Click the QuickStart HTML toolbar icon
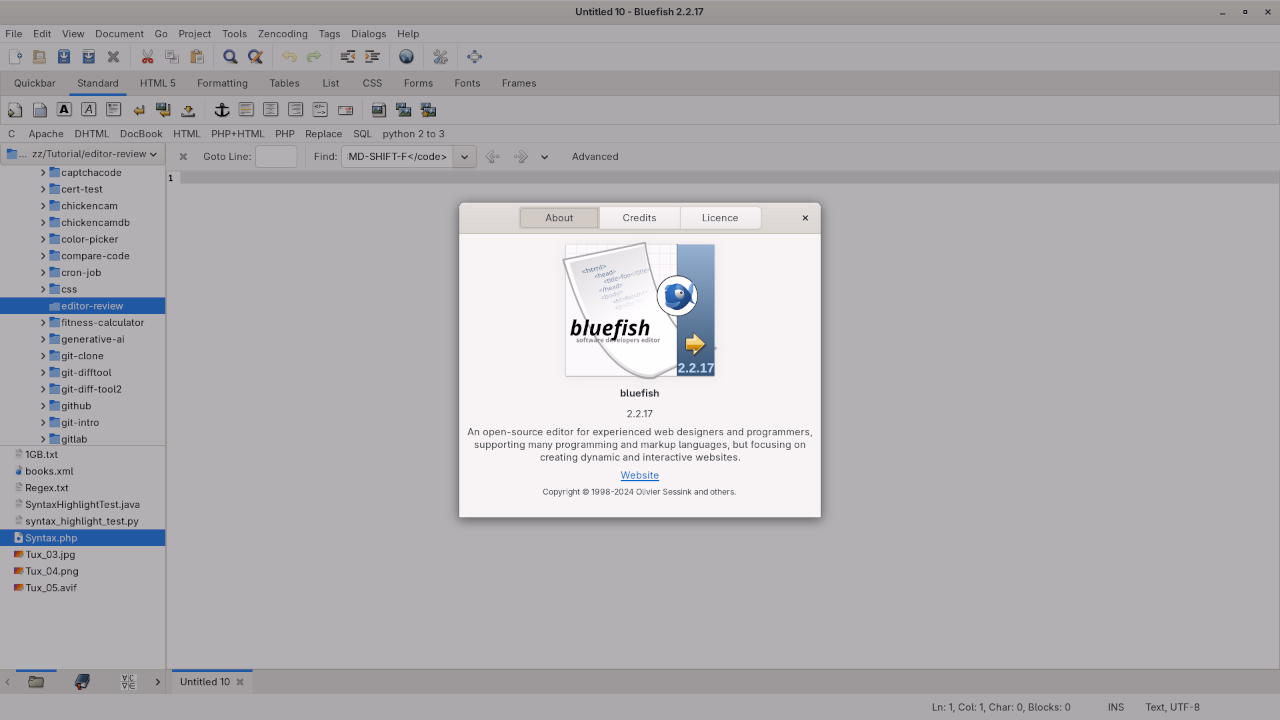1280x720 pixels. 15,110
